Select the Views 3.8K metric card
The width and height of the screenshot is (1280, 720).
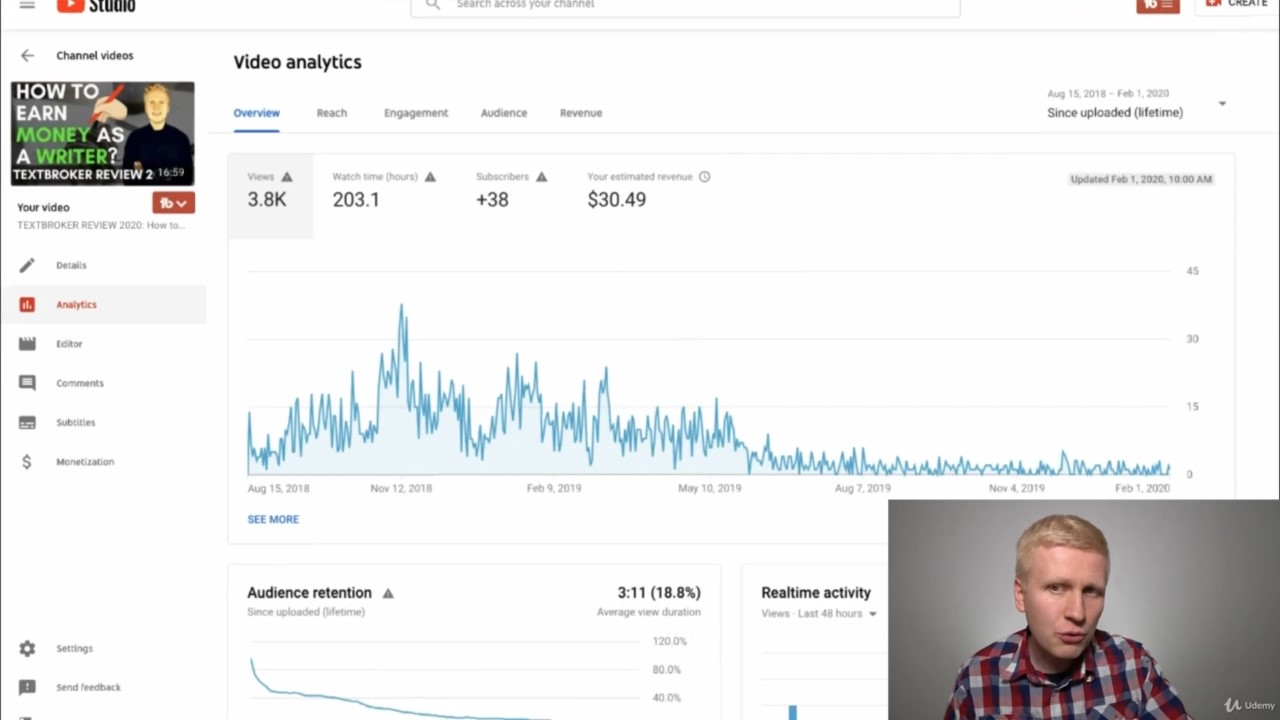click(270, 196)
